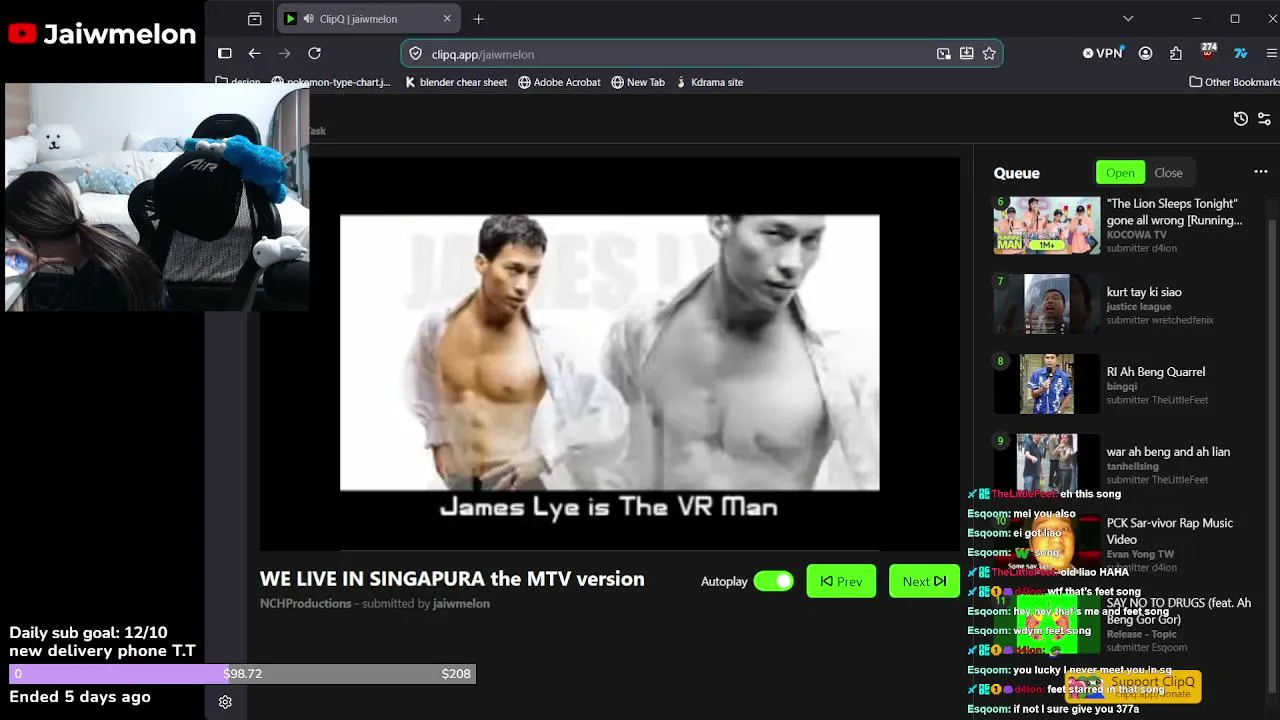Set the queue to Open
This screenshot has height=720, width=1280.
click(1120, 172)
